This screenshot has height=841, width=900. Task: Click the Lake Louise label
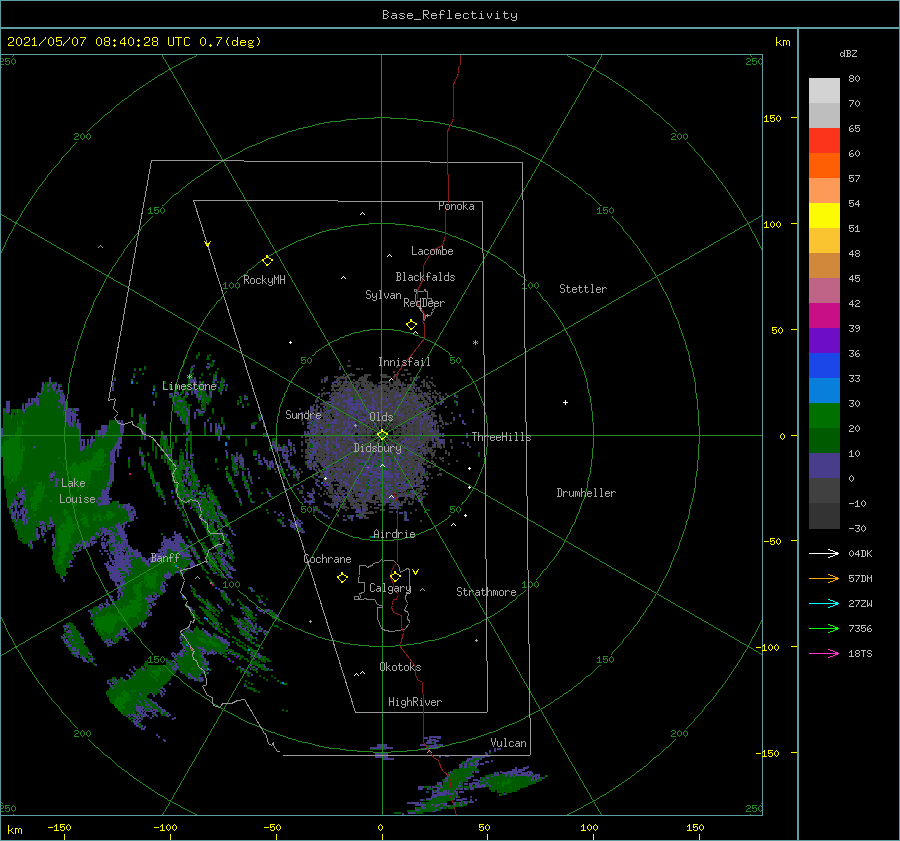click(x=77, y=491)
